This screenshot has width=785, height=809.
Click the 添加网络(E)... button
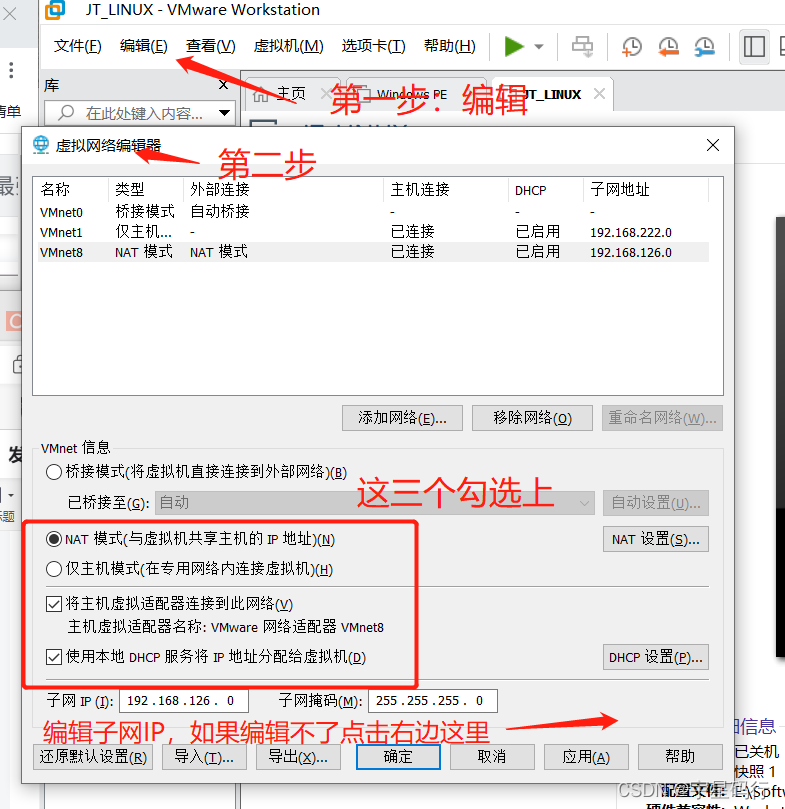point(402,418)
